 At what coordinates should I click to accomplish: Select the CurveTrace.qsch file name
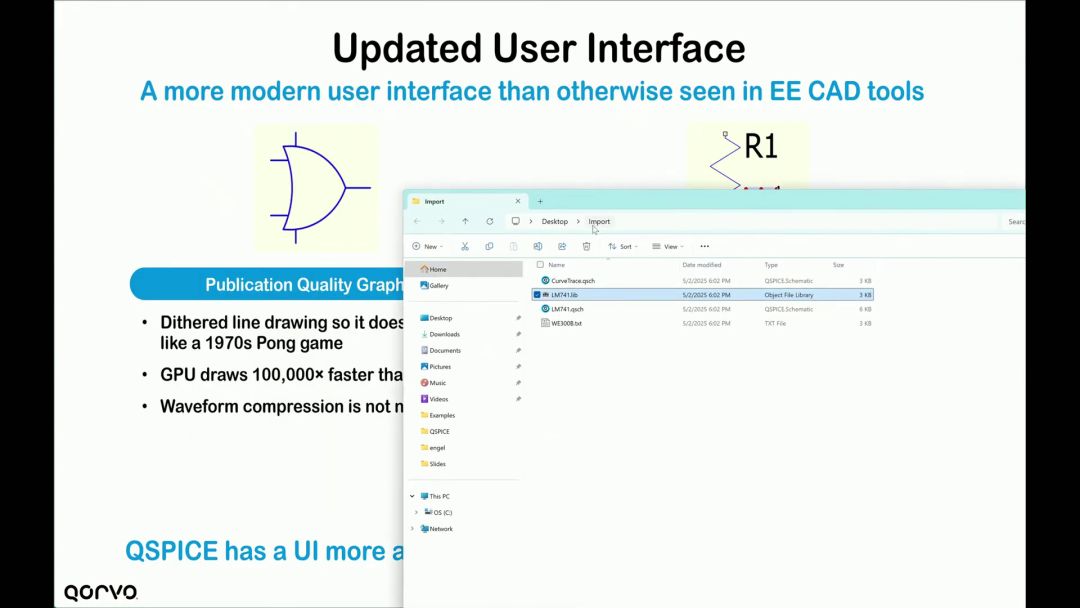click(x=573, y=281)
